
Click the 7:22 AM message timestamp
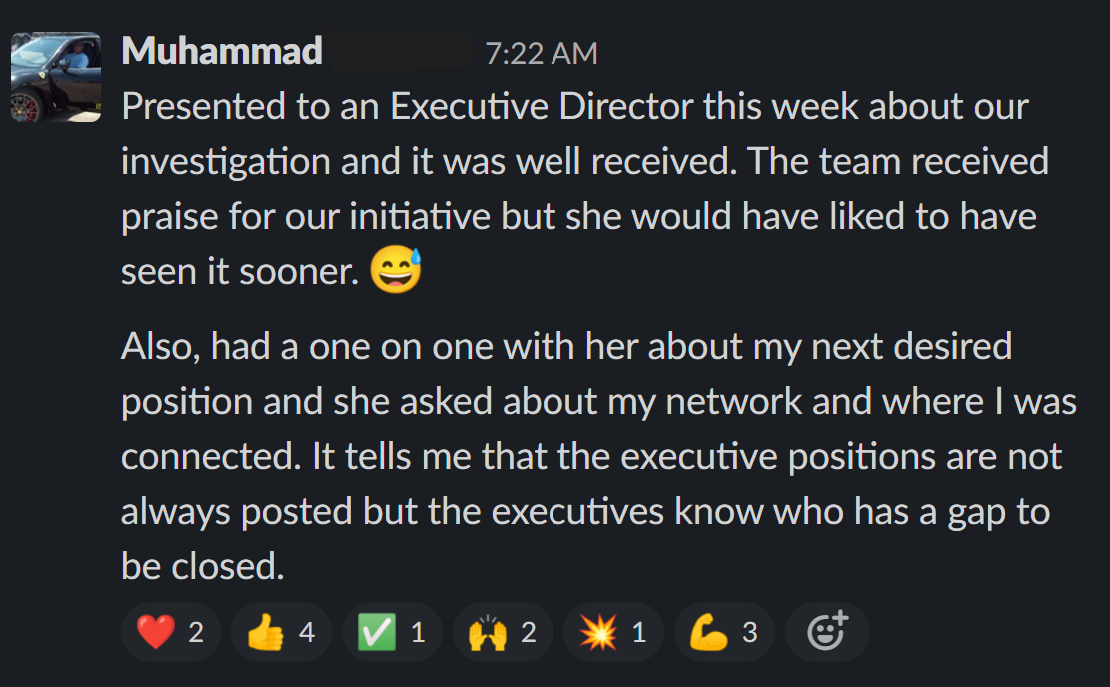541,53
